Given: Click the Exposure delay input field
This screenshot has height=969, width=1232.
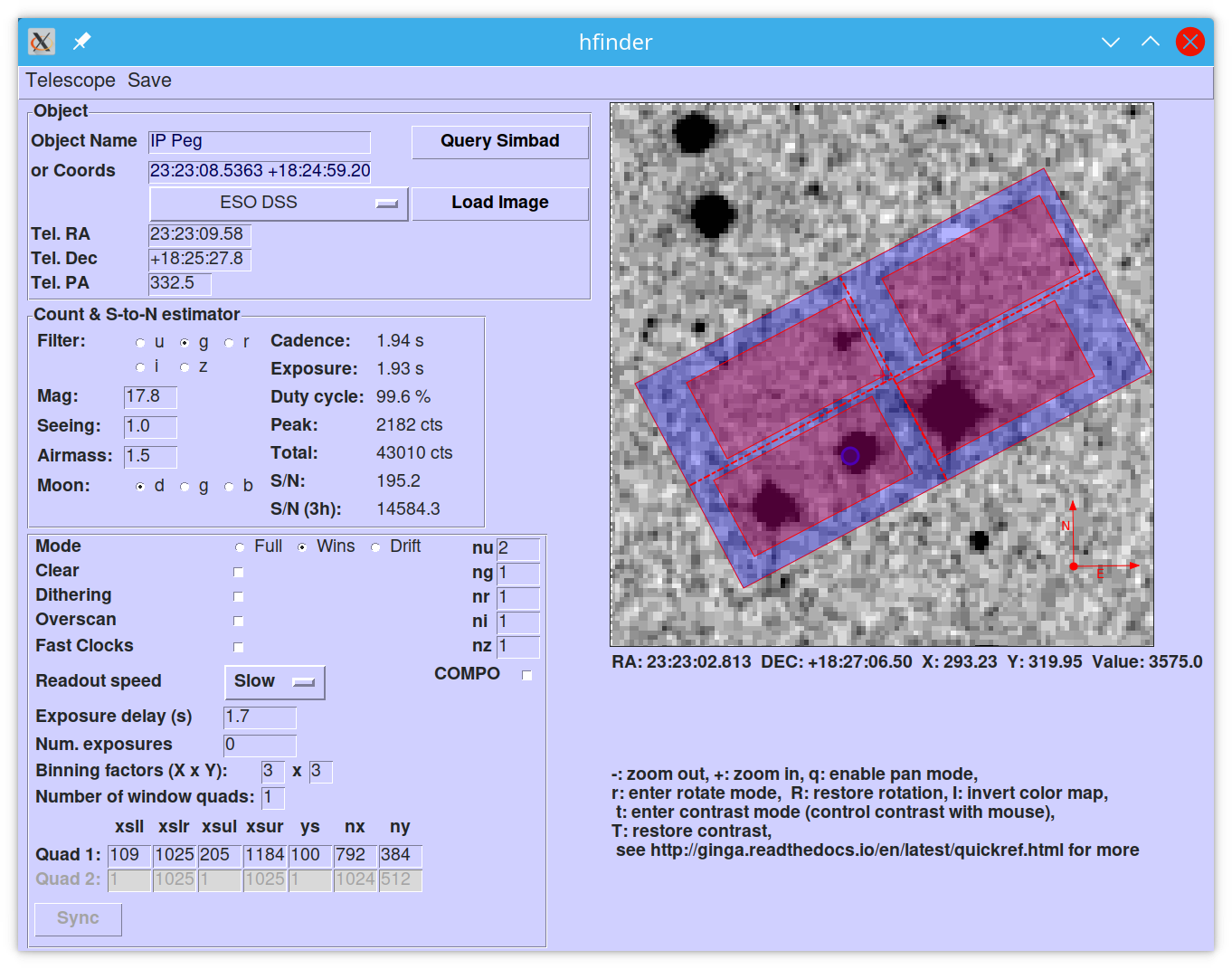Looking at the screenshot, I should tap(260, 717).
